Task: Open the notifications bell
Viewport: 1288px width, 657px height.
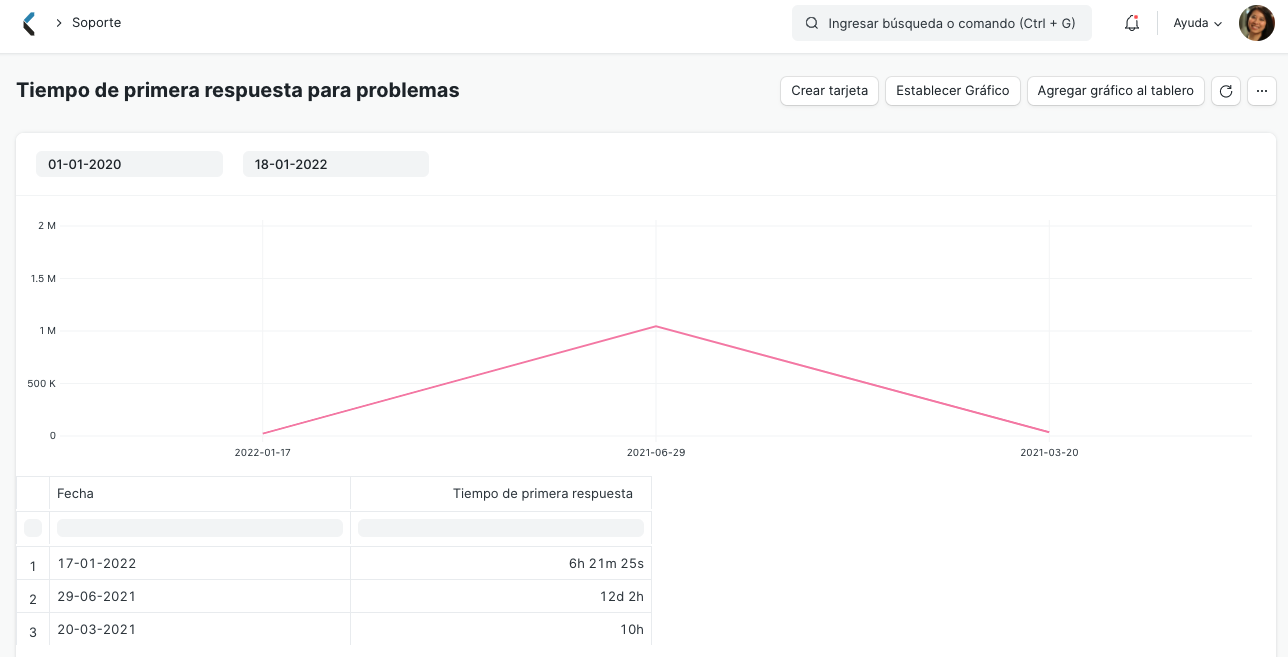Action: [x=1131, y=22]
